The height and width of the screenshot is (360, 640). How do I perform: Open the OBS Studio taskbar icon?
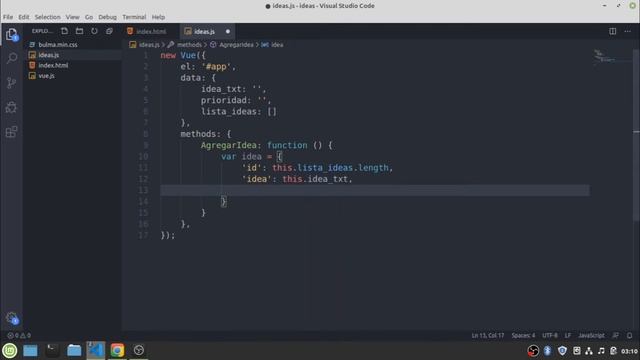pos(139,351)
